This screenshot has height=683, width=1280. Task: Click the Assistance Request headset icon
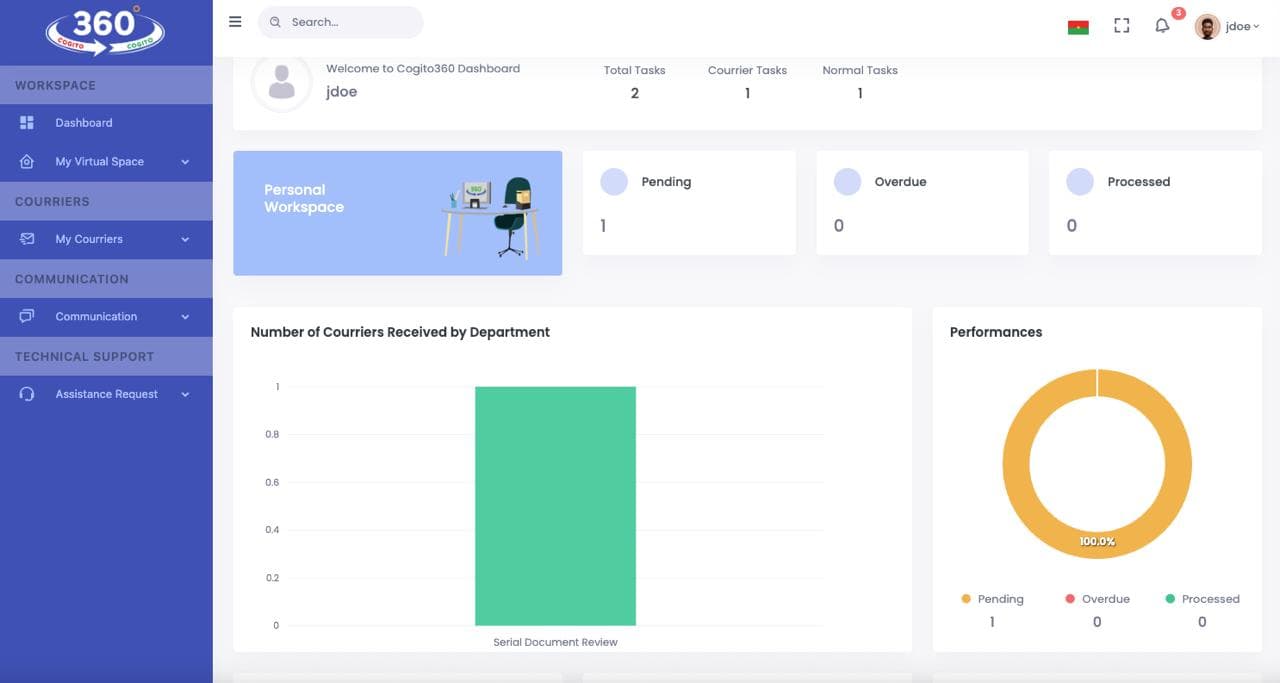click(x=27, y=394)
